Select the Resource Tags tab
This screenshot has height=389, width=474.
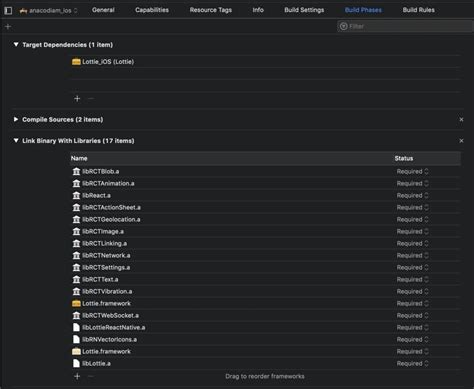pyautogui.click(x=211, y=10)
